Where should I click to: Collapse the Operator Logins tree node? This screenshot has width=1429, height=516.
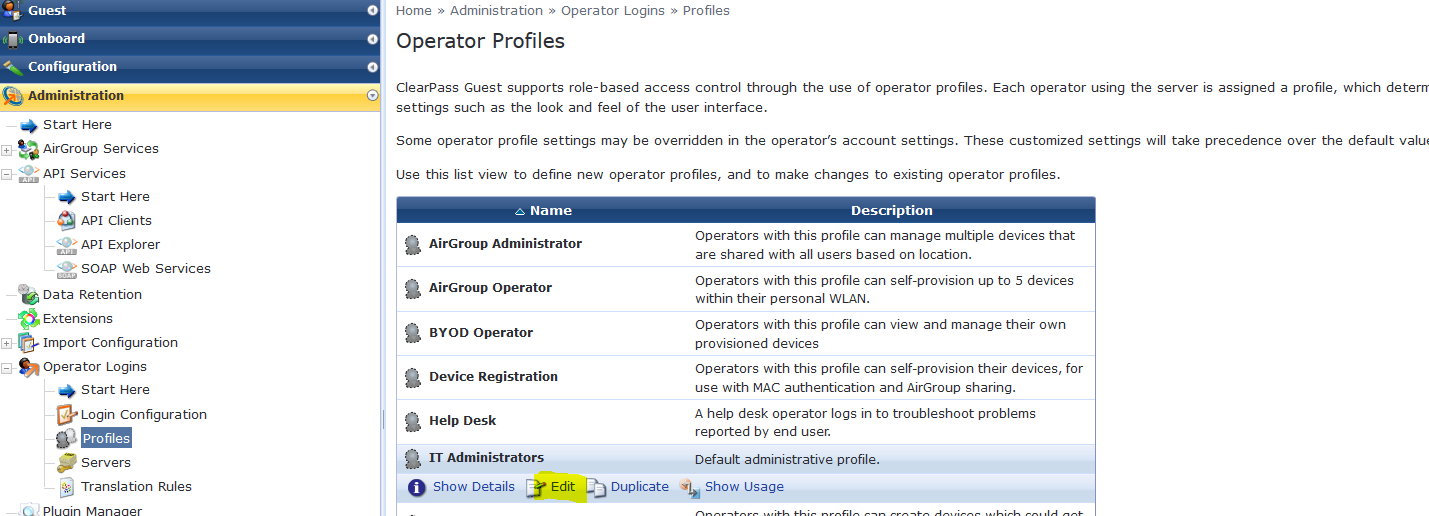7,368
